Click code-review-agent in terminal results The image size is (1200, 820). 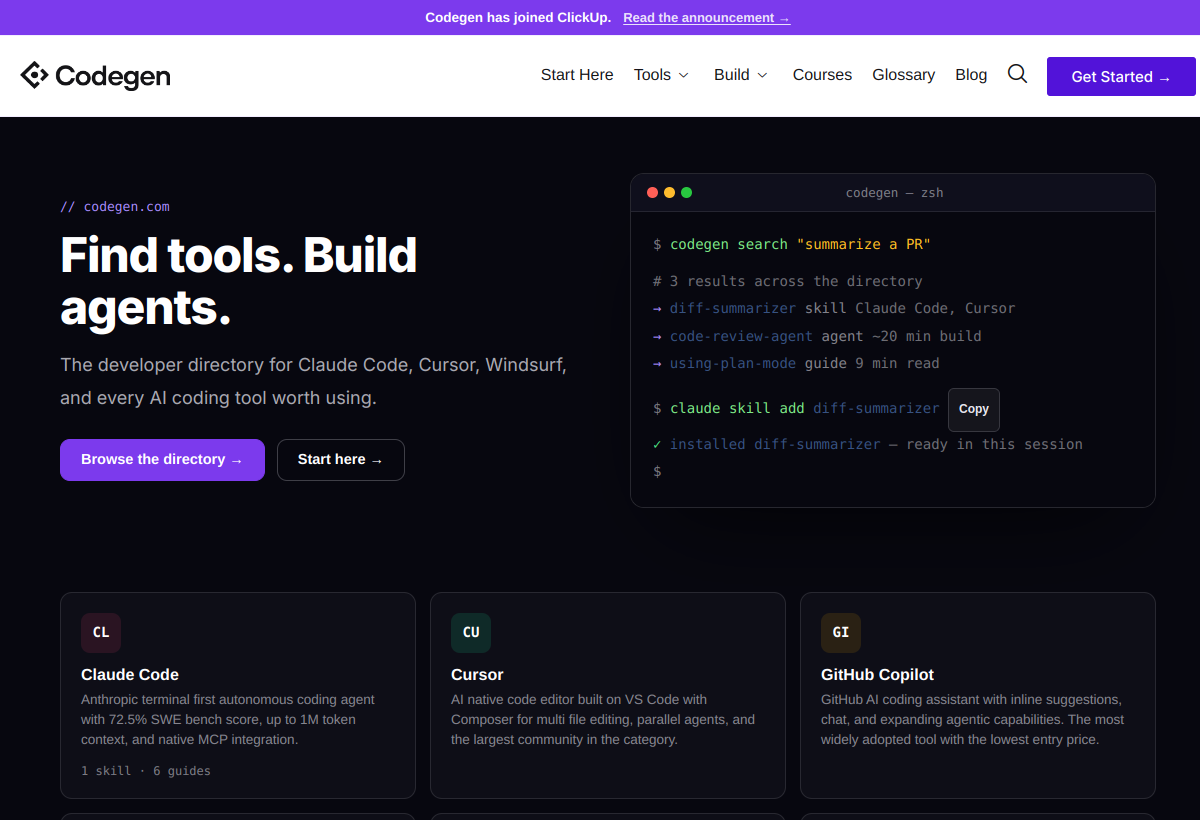point(741,336)
